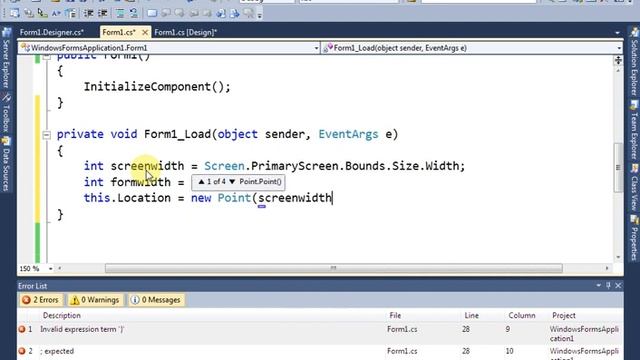Select the 'Invalid expression term' error row
640x360 pixels.
click(320, 333)
